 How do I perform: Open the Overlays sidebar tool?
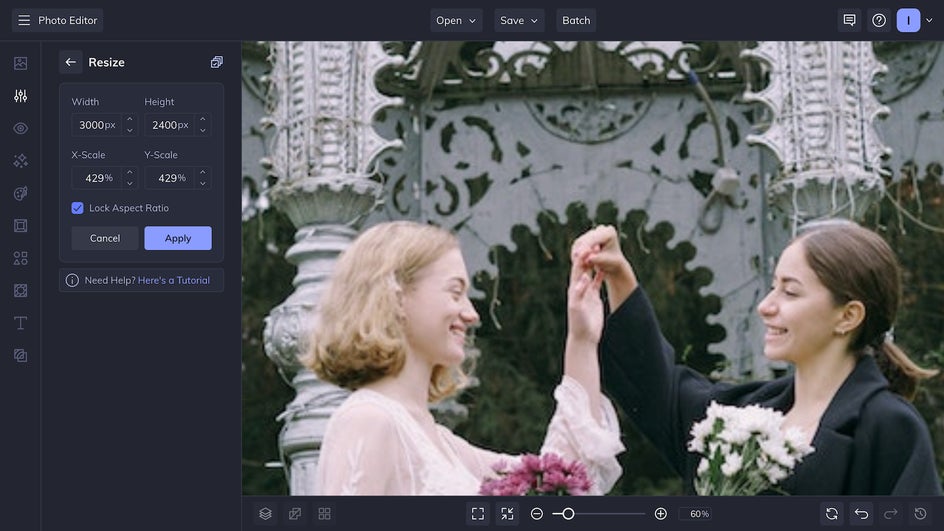20,291
